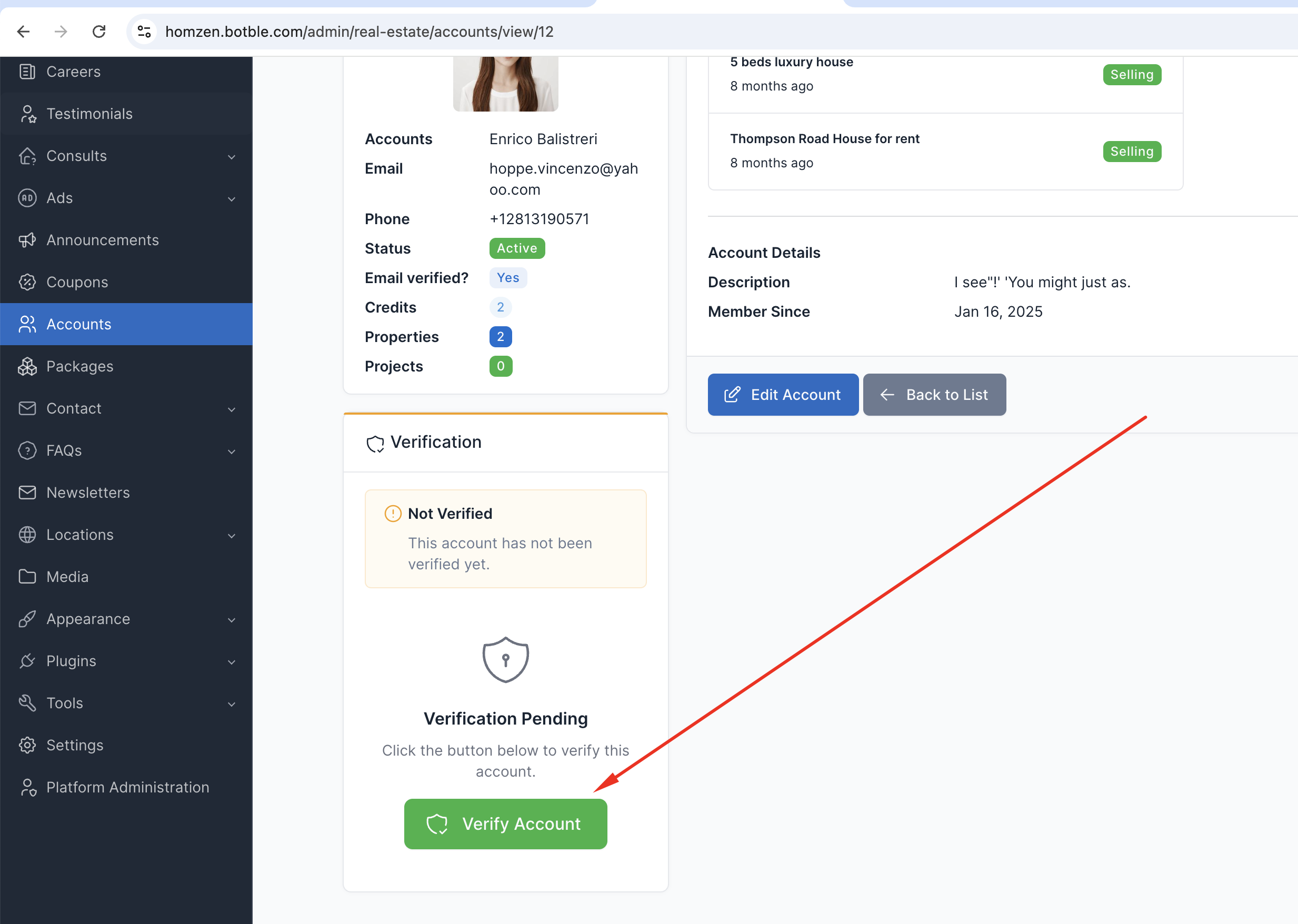Screen dimensions: 1298x924
Task: Expand the Locations submenu chevron
Action: click(231, 536)
